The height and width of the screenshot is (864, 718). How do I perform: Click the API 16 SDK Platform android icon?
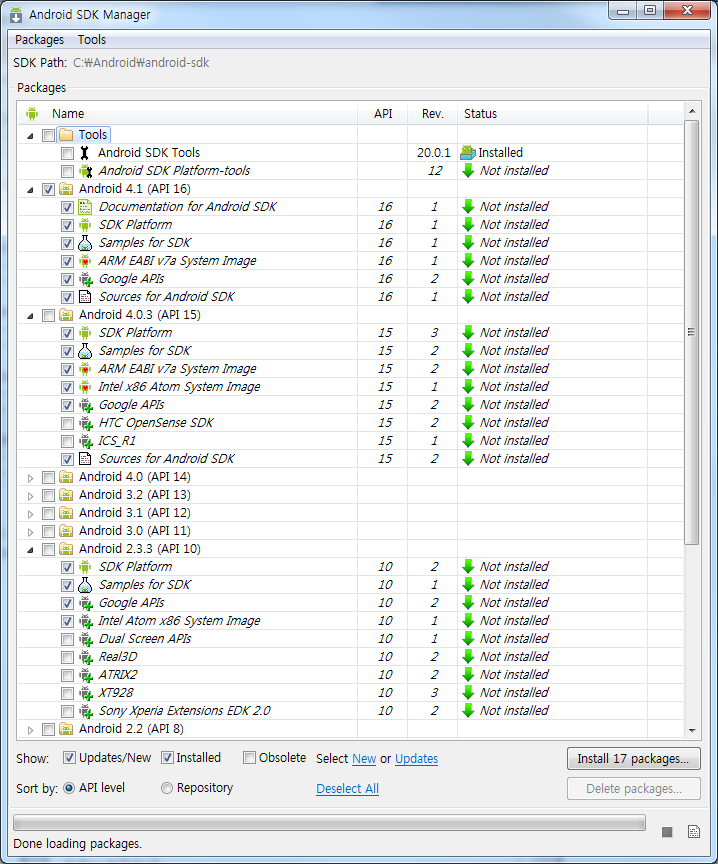point(85,225)
